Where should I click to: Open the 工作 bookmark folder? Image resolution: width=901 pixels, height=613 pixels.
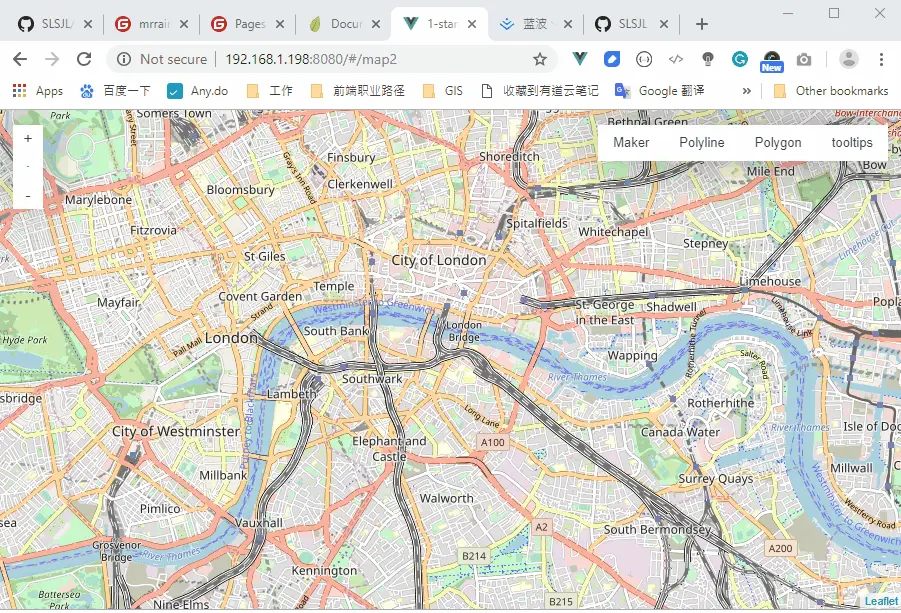tap(269, 91)
